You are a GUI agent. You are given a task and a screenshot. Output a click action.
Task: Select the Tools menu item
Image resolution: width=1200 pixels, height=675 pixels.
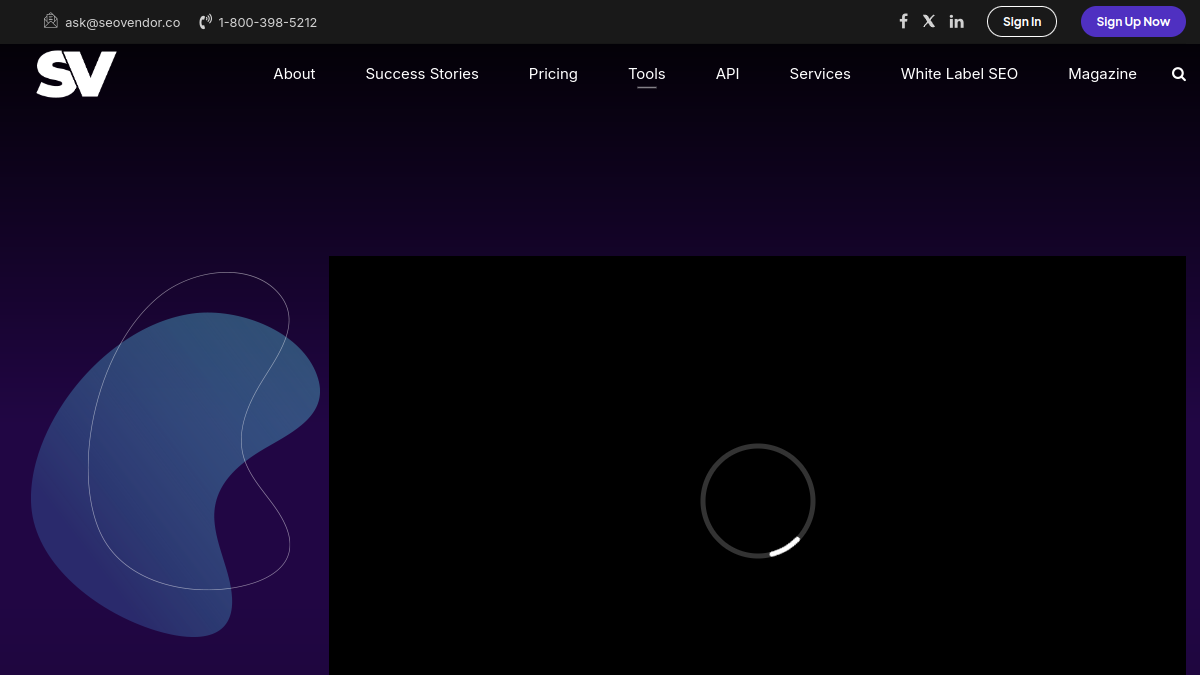click(647, 74)
